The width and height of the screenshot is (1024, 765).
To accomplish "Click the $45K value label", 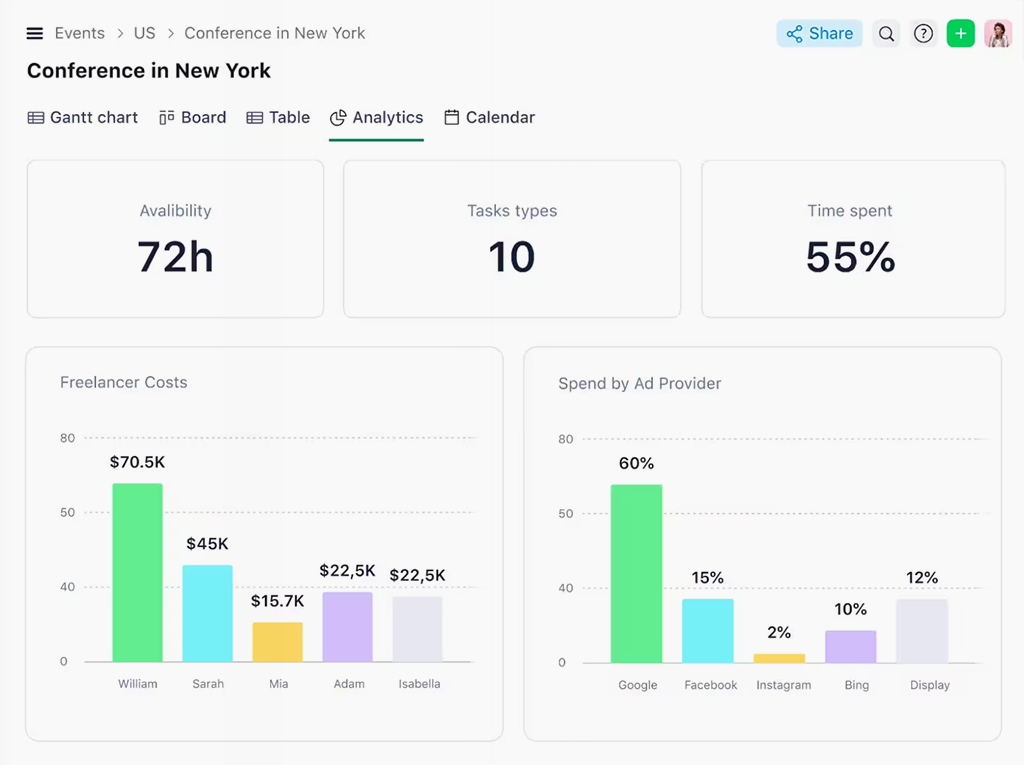I will pyautogui.click(x=208, y=544).
